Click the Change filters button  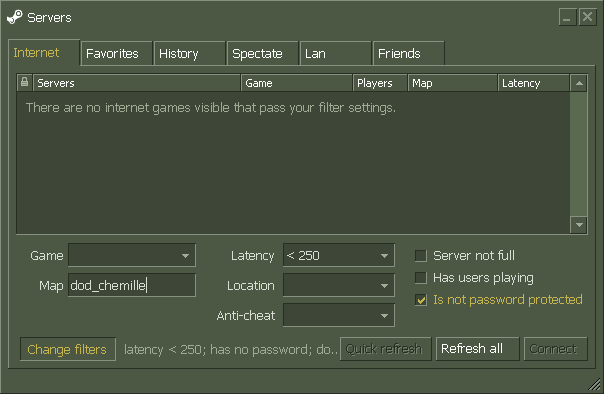point(68,349)
